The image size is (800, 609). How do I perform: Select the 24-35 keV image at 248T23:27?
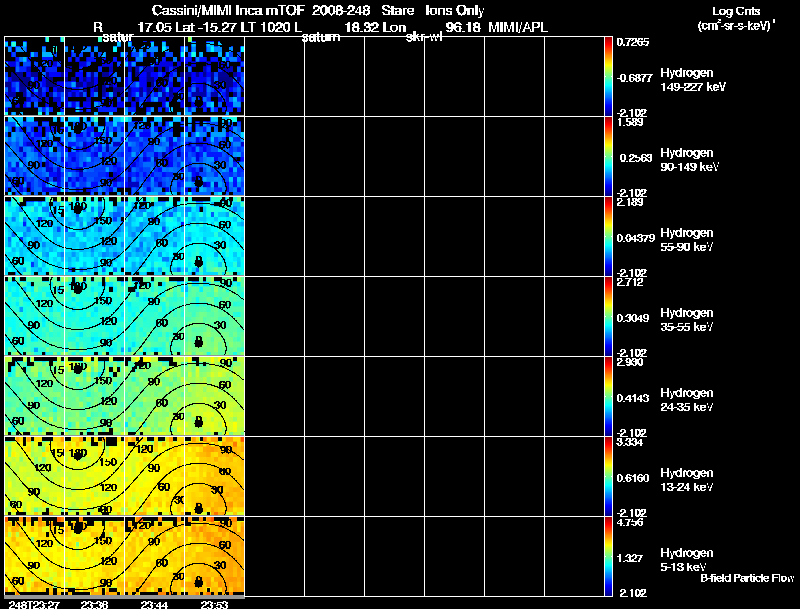pos(35,396)
